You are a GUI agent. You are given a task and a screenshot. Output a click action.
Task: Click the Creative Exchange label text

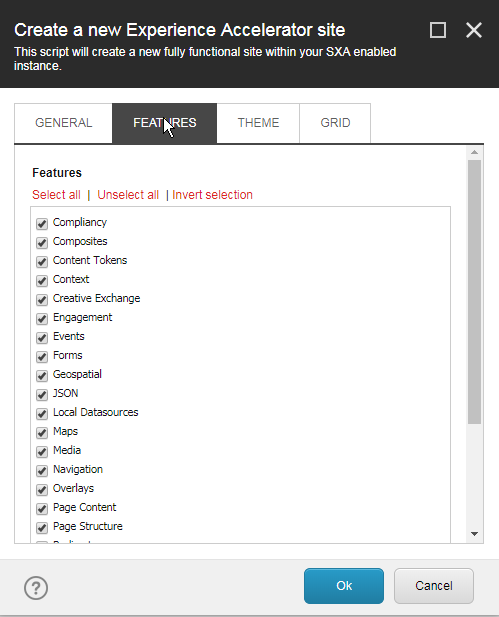pos(96,298)
